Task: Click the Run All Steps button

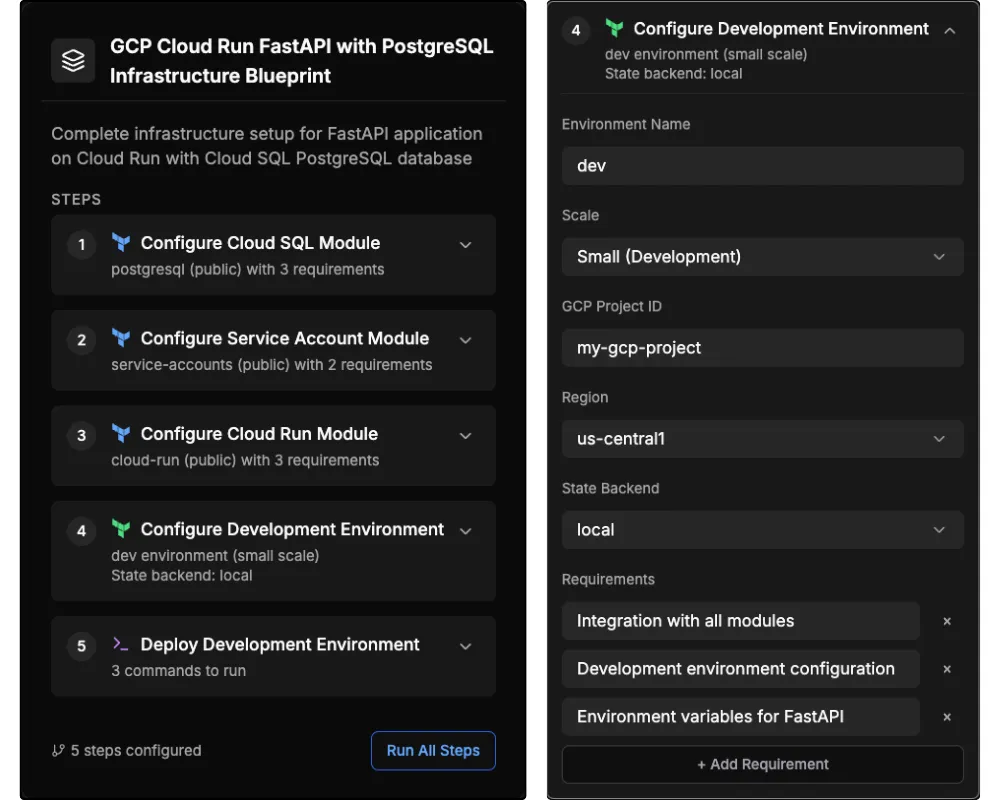Action: 433,751
